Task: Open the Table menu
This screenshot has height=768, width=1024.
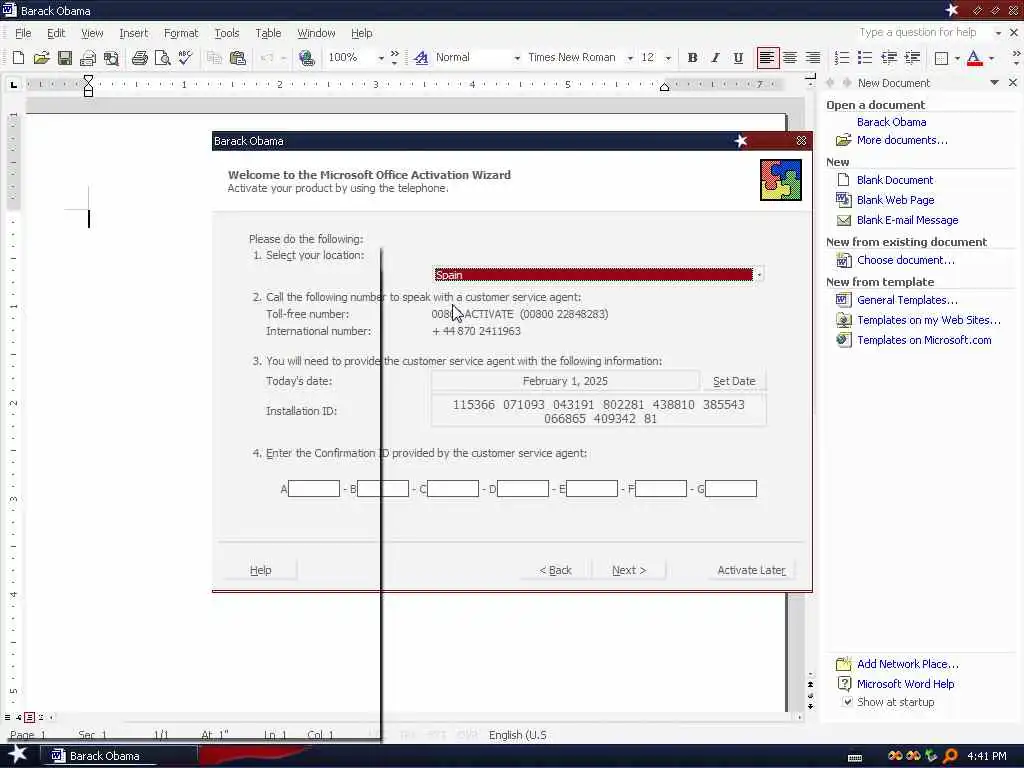Action: [x=268, y=33]
